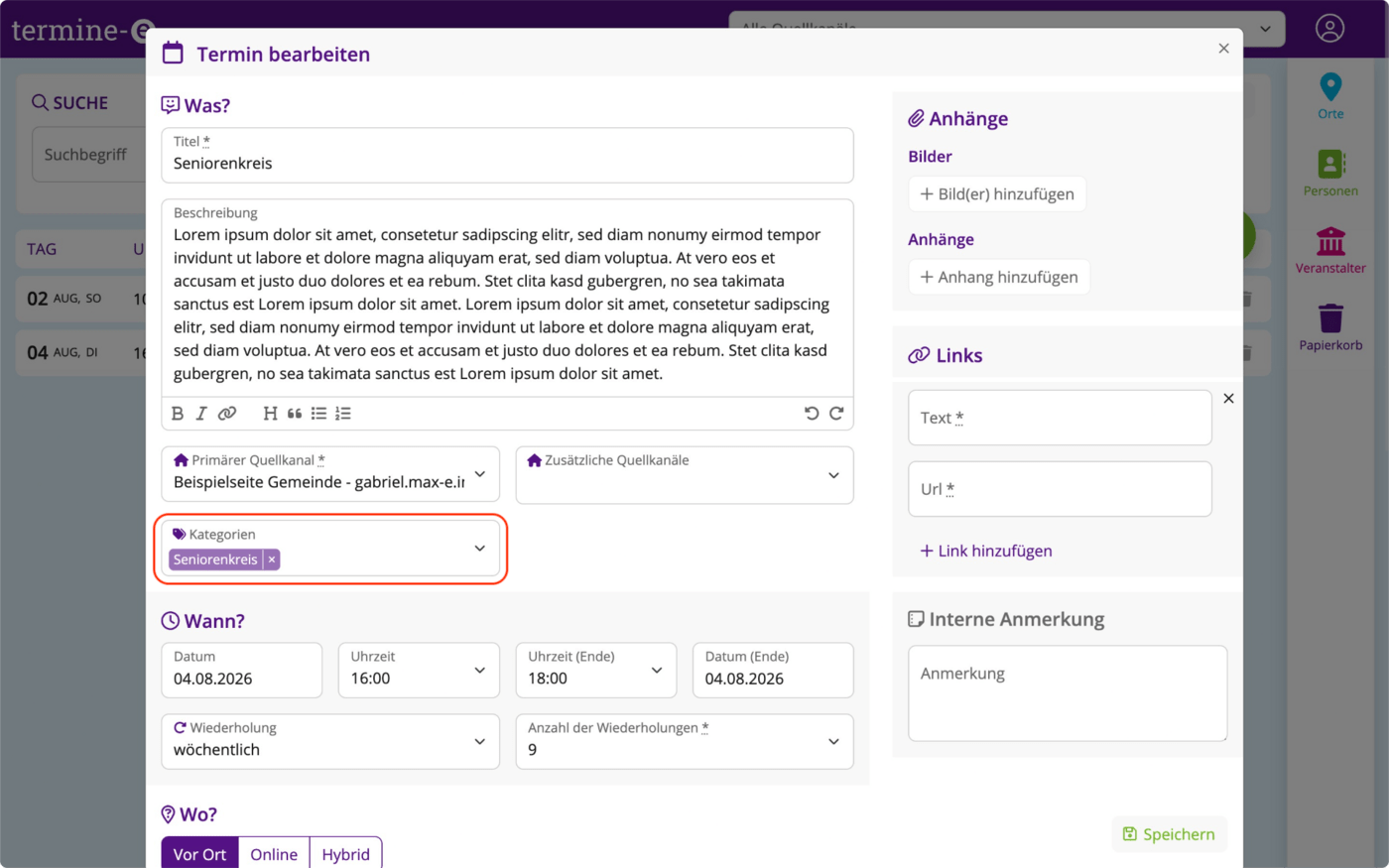This screenshot has height=868, width=1389.
Task: Apply heading style with the H icon
Action: point(270,414)
